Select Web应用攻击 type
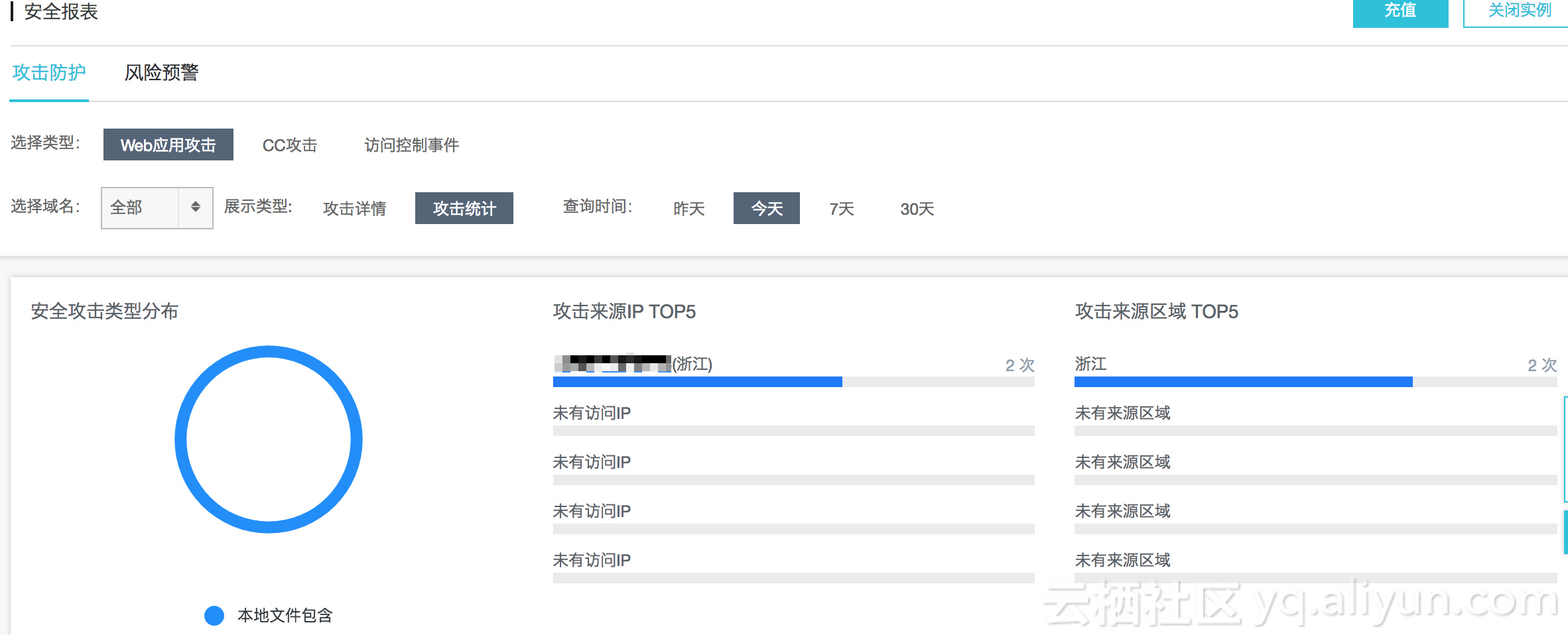The height and width of the screenshot is (635, 1568). coord(168,144)
